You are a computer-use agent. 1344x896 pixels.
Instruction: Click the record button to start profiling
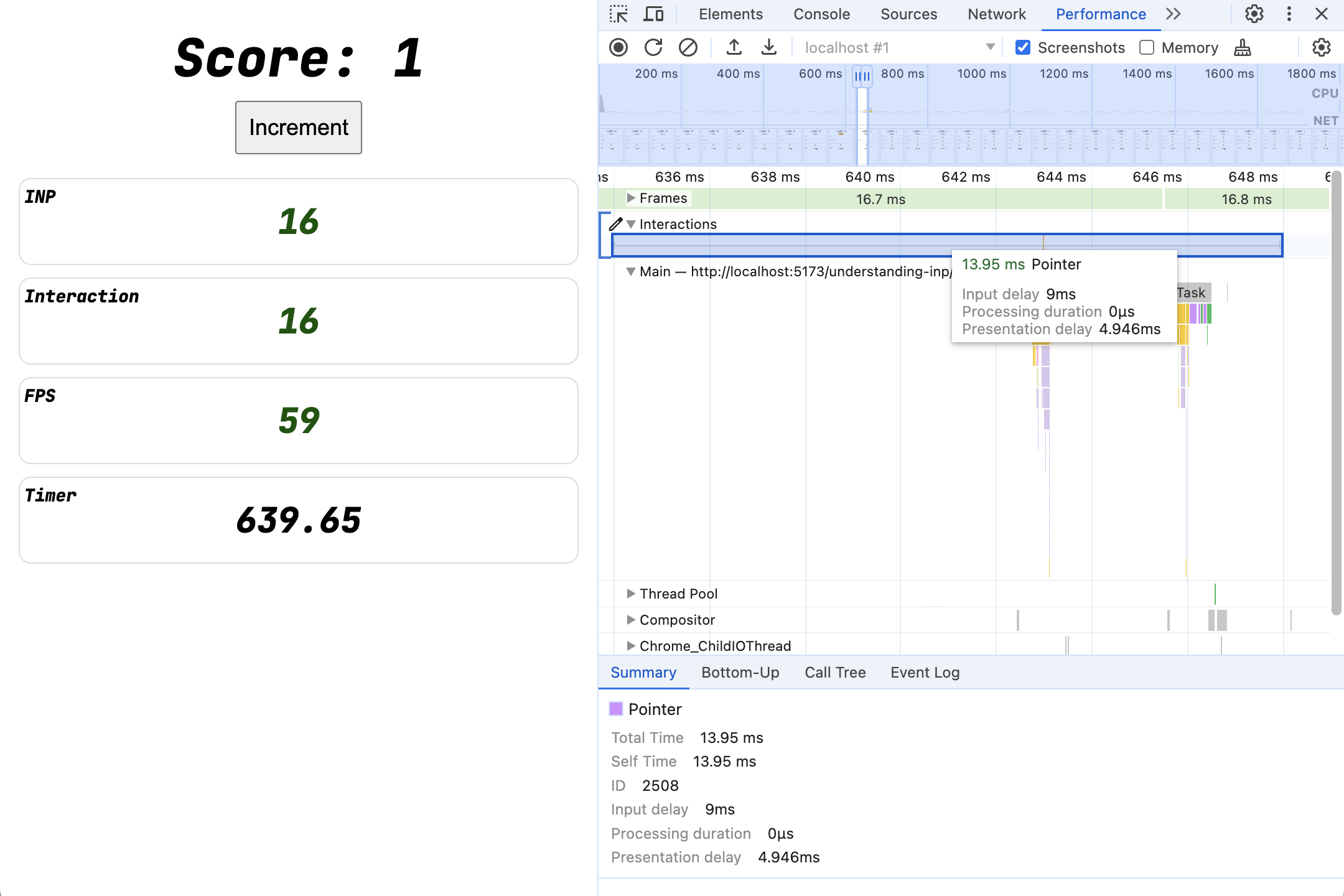point(619,47)
